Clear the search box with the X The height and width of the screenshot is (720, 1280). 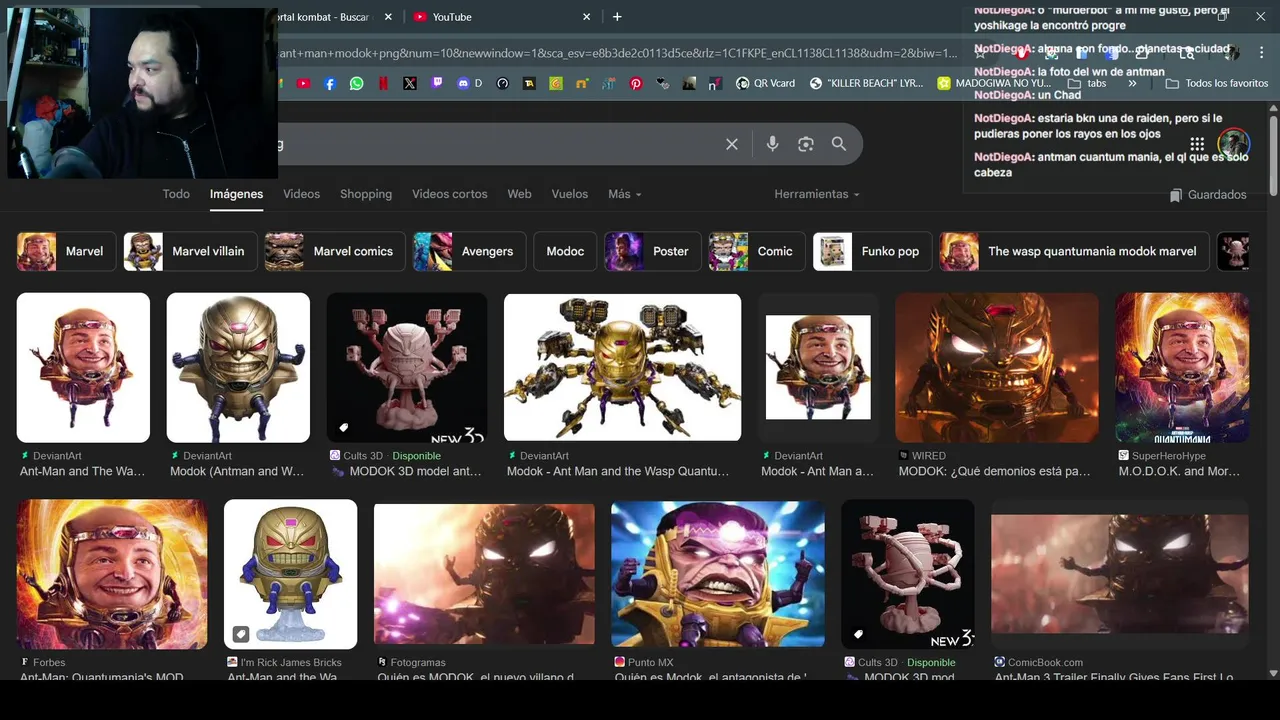coord(732,144)
